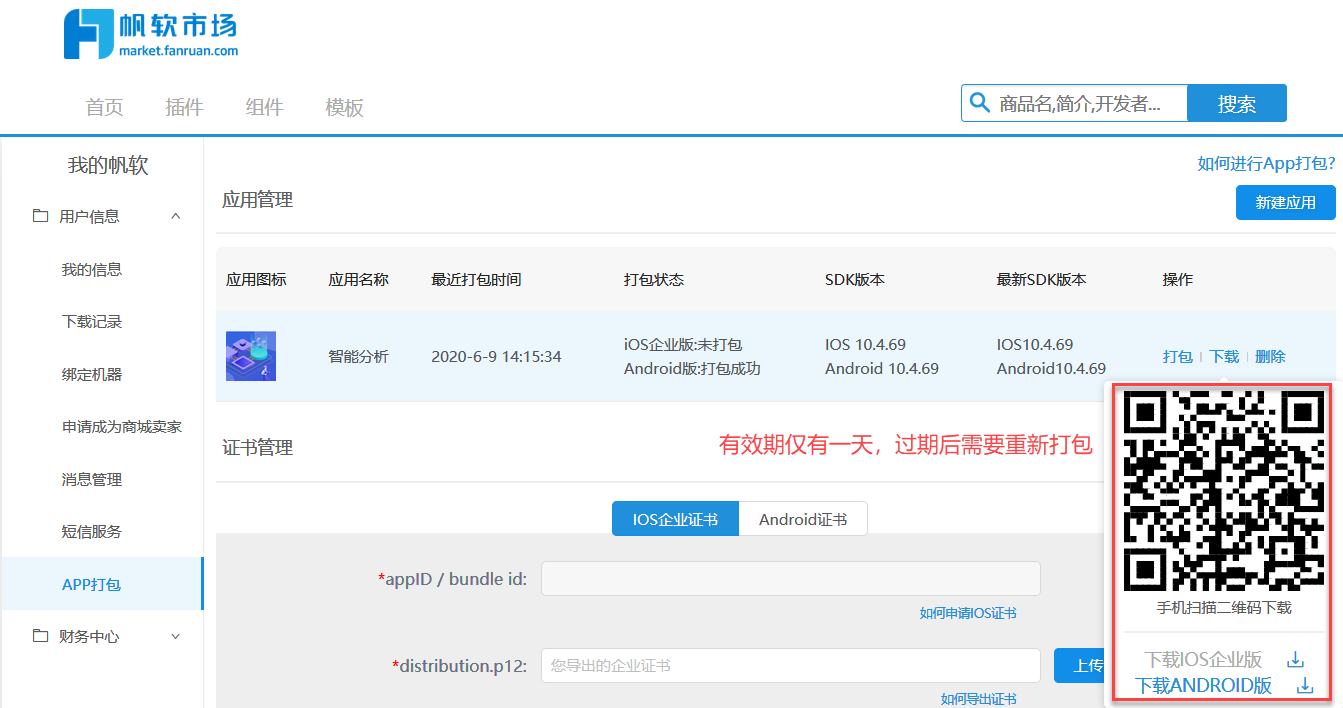
Task: Click 用户信息 sidebar group label
Action: (89, 216)
